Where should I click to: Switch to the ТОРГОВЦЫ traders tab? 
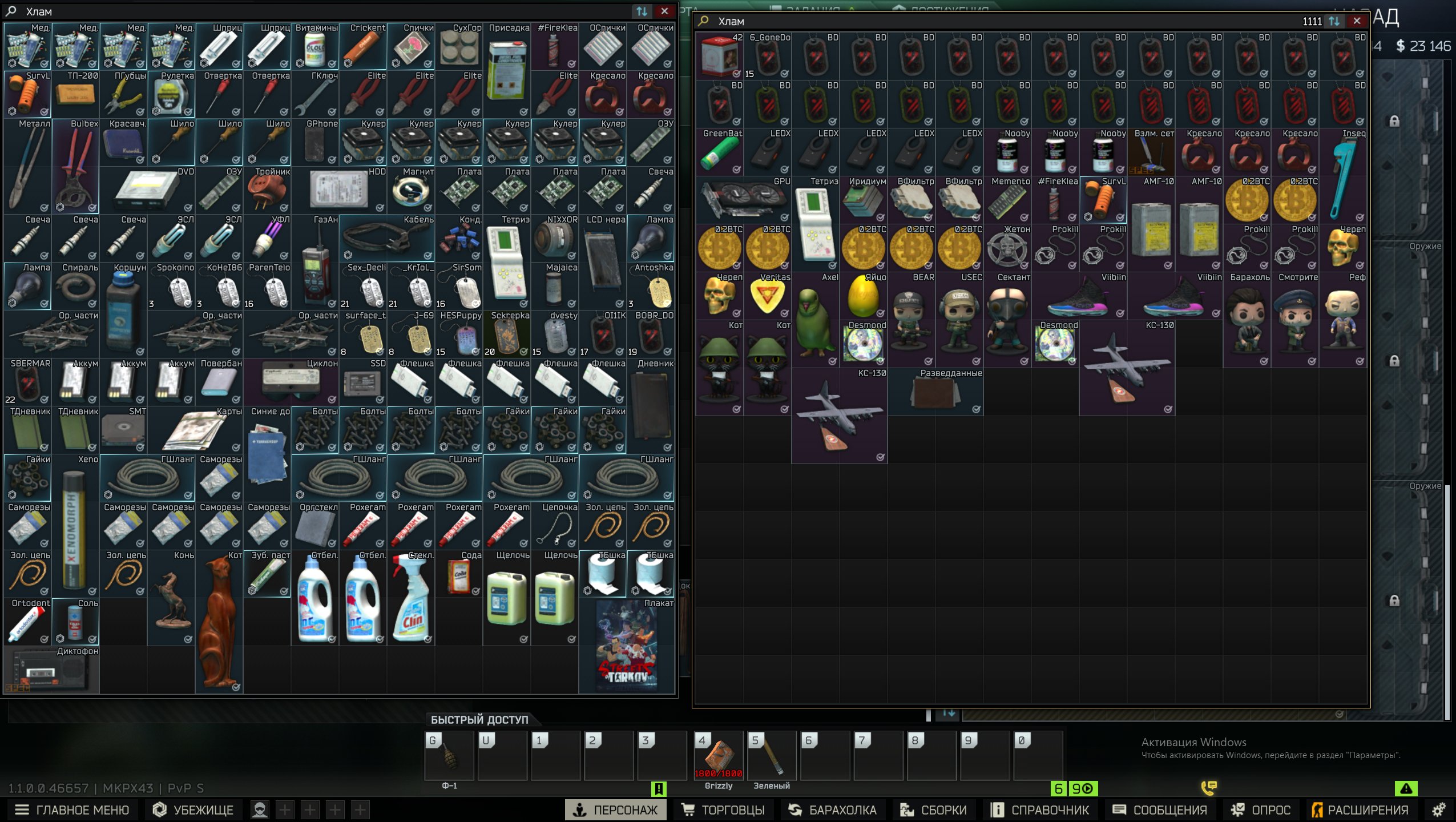point(723,809)
